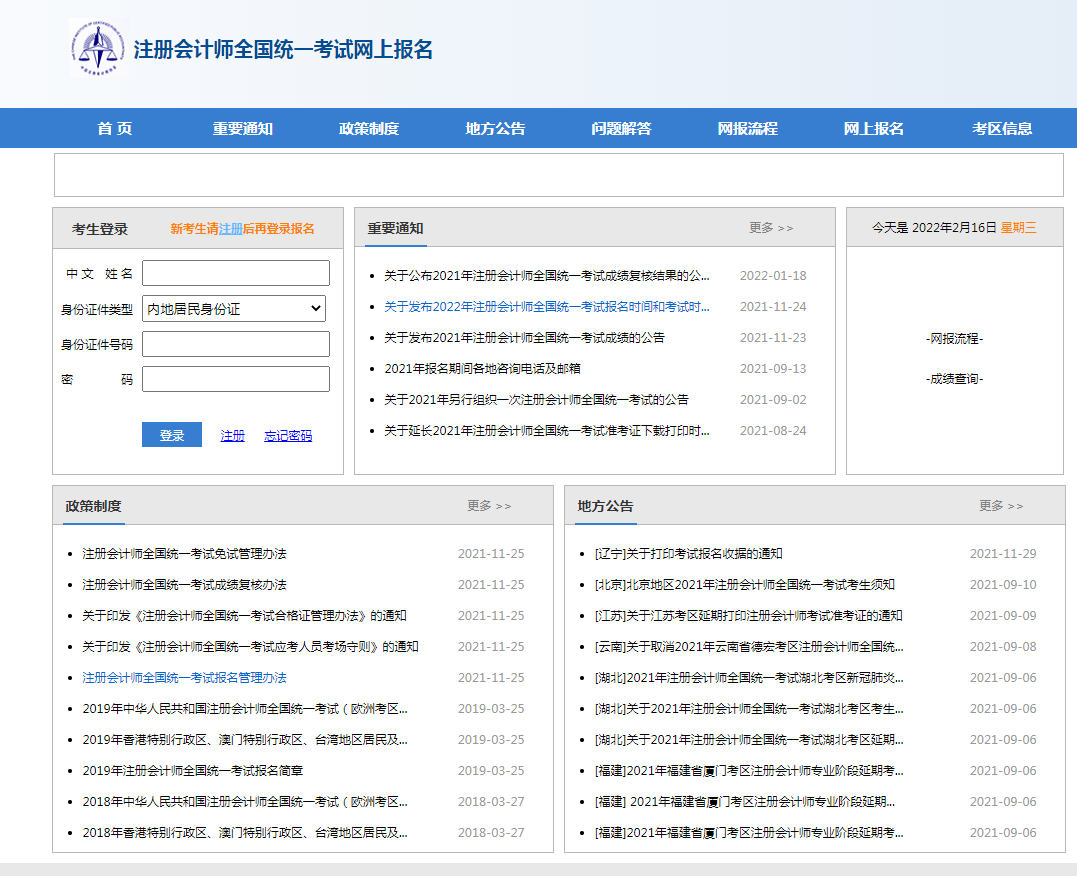Open 注册会计师全国统一考试报名管理办法 policy link

[184, 678]
